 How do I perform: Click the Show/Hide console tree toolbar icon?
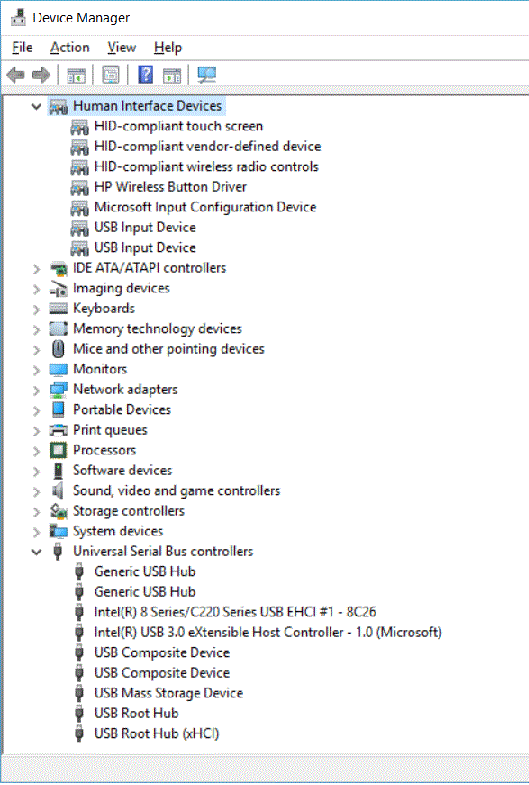point(77,76)
